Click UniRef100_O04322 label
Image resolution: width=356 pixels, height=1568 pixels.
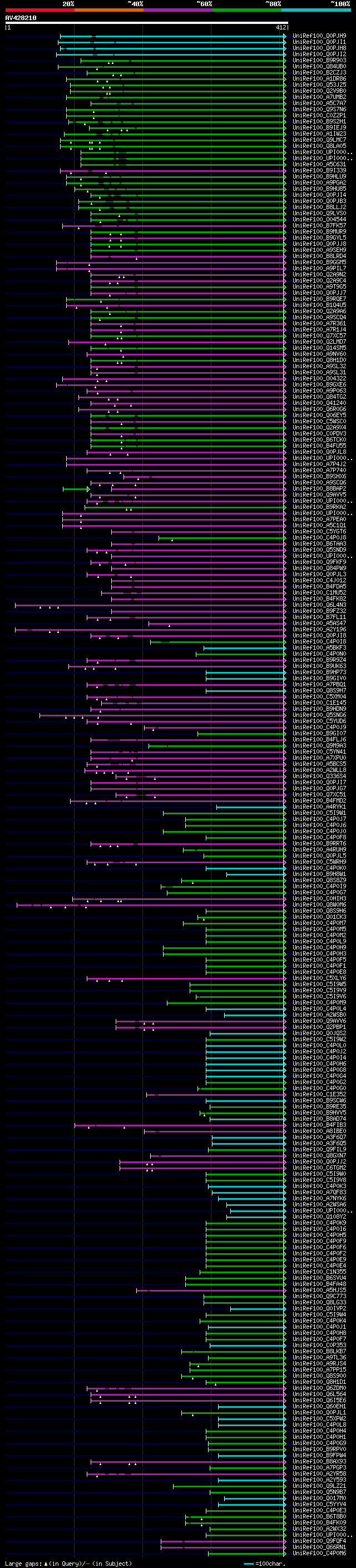[x=319, y=379]
